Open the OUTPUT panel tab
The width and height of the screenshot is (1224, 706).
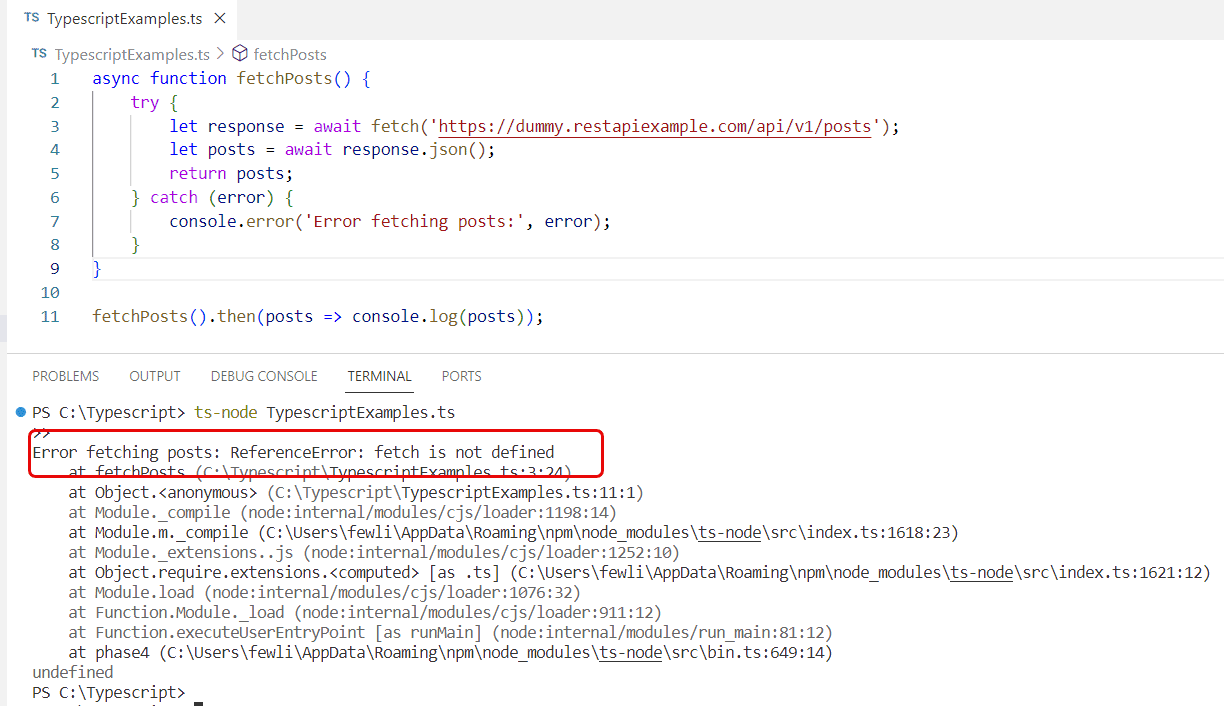coord(155,376)
